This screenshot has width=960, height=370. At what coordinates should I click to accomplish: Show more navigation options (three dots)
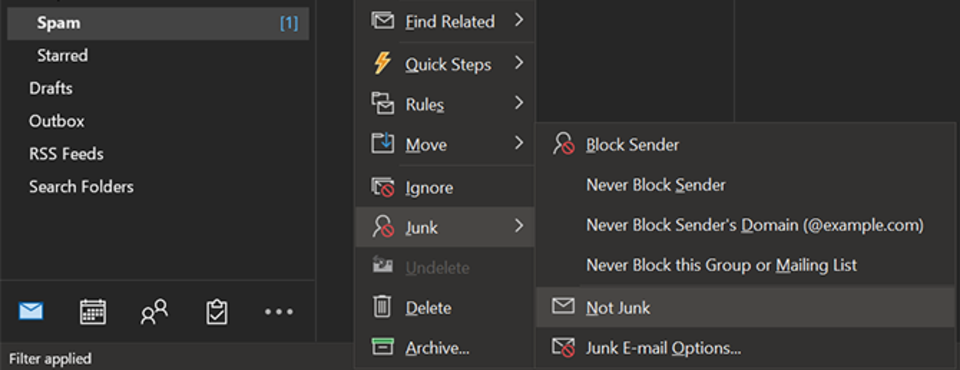[x=279, y=312]
